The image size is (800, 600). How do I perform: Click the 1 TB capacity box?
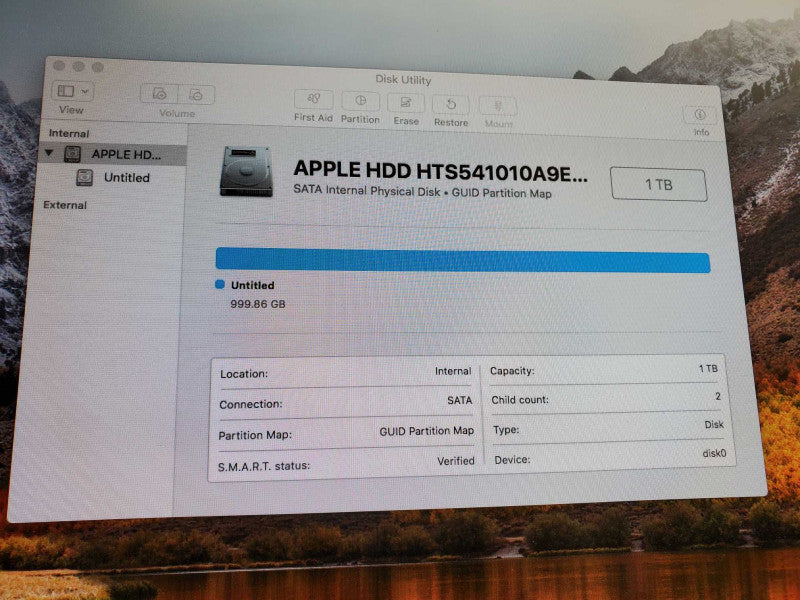click(x=659, y=184)
